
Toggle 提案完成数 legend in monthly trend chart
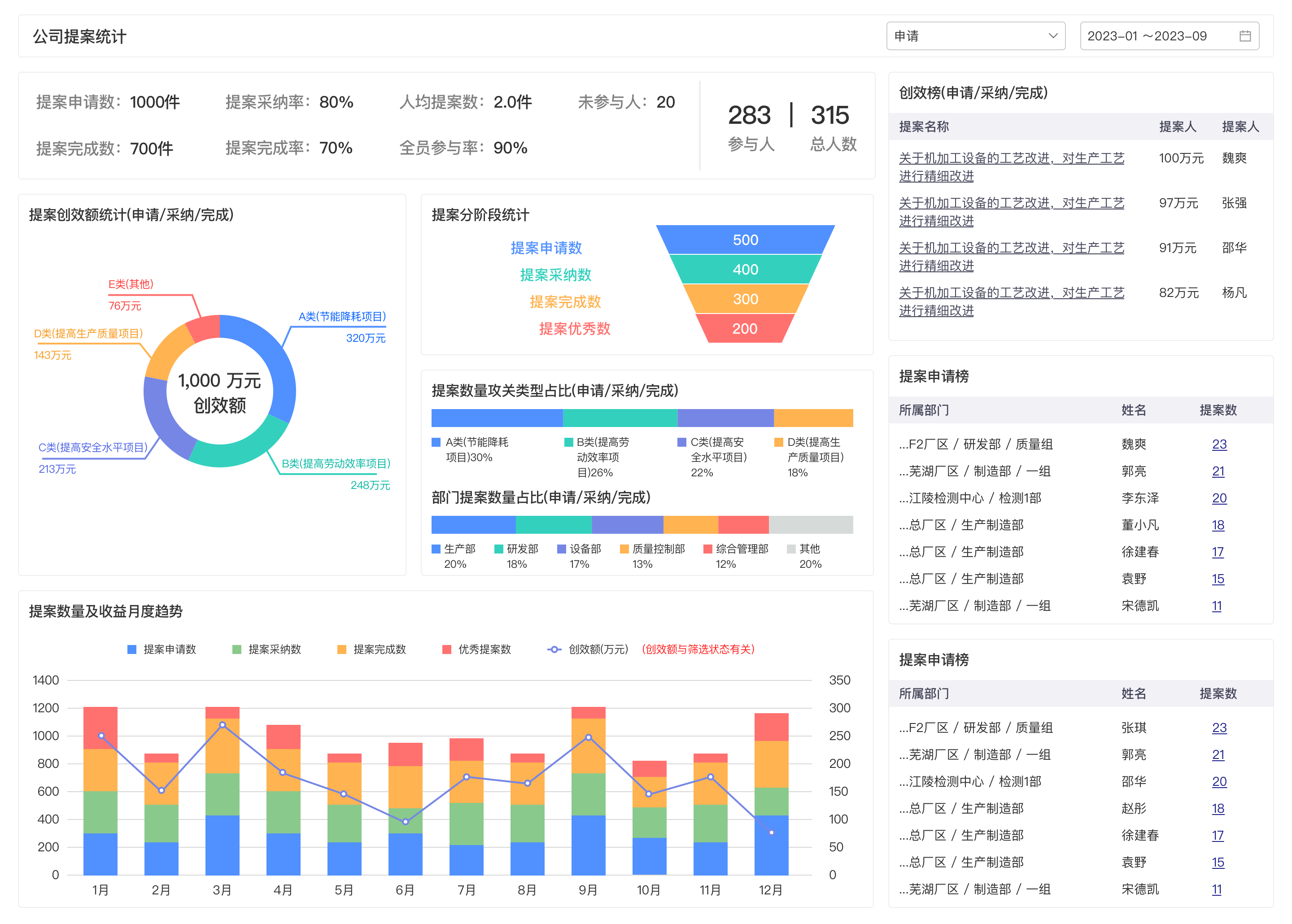click(371, 649)
